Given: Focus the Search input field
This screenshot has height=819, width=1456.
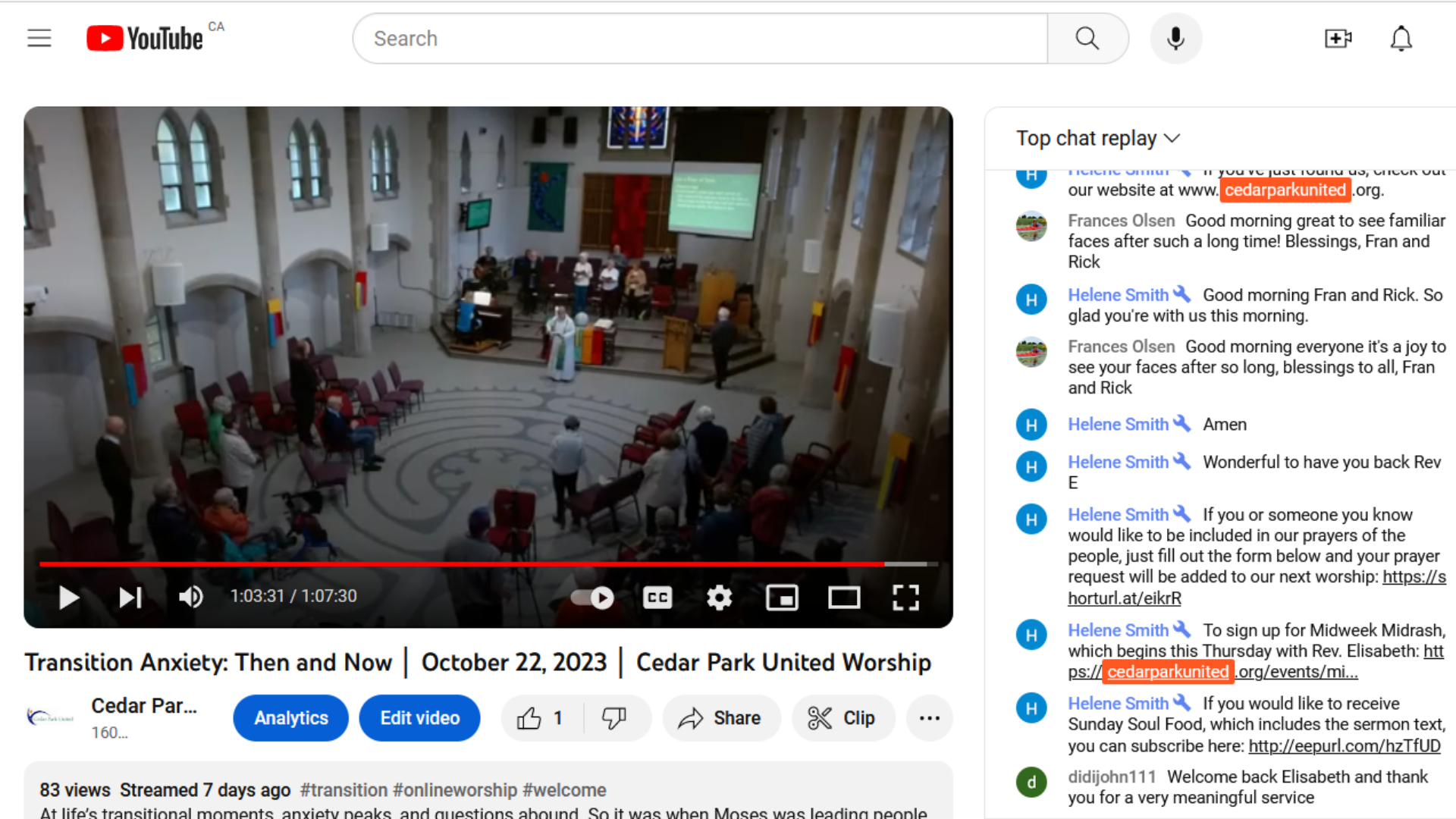Looking at the screenshot, I should [698, 39].
